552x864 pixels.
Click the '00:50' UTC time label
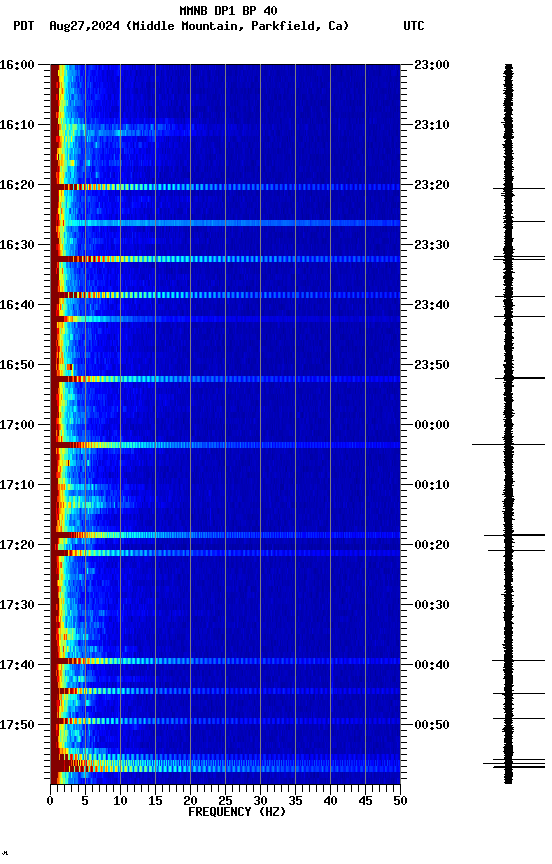[x=432, y=725]
